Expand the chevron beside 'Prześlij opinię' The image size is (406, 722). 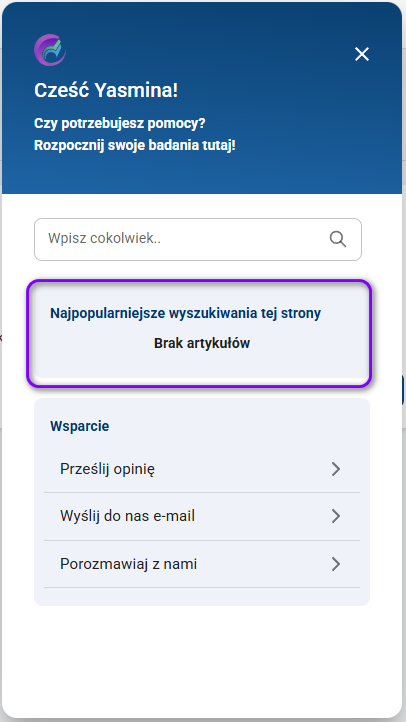pos(336,469)
